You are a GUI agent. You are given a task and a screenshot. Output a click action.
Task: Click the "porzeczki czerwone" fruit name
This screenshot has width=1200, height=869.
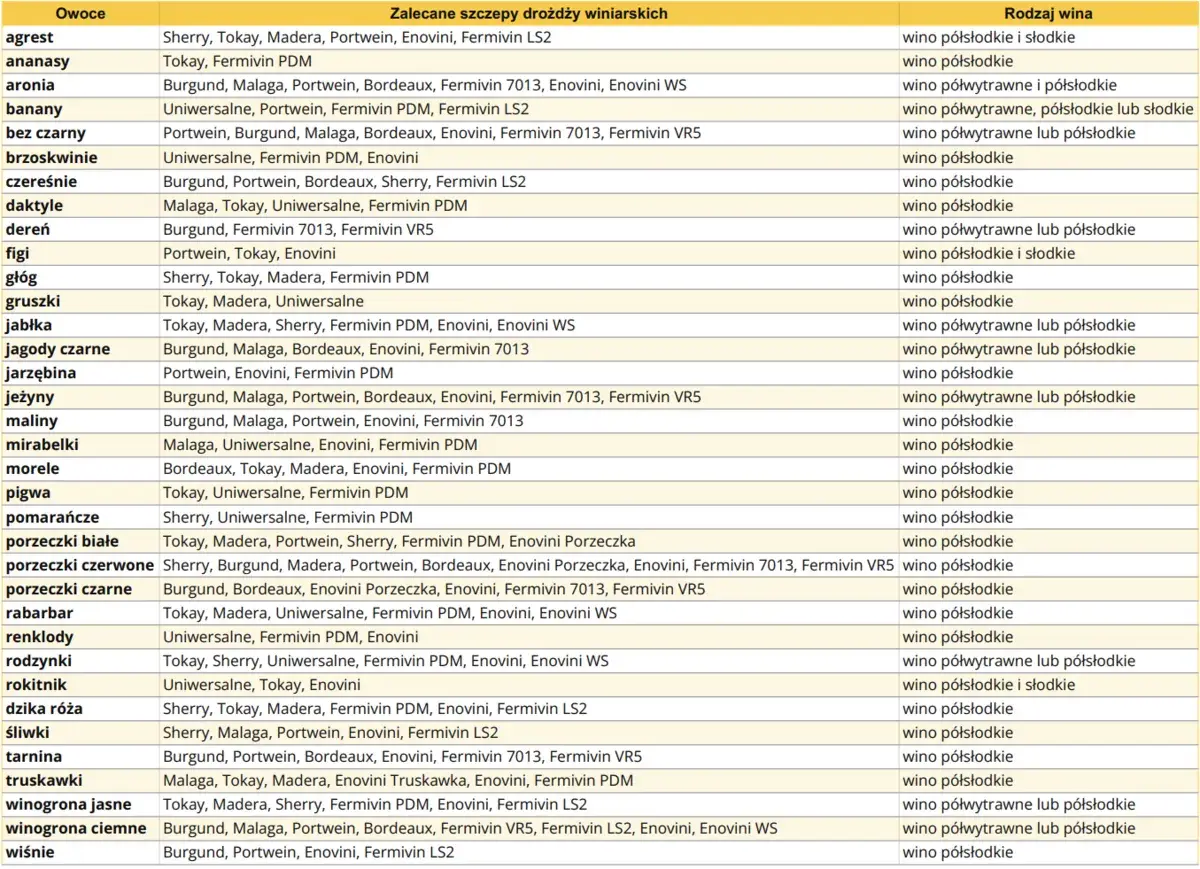80,565
